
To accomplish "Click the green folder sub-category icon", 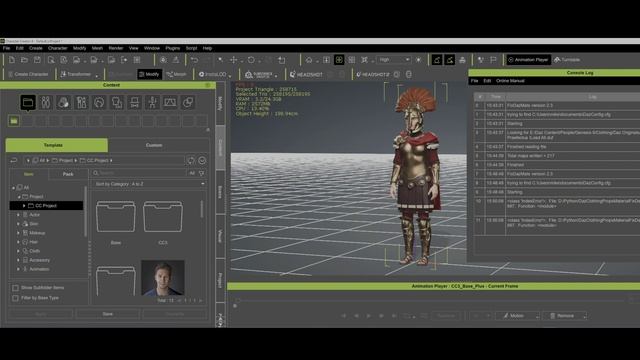I will (x=14, y=121).
